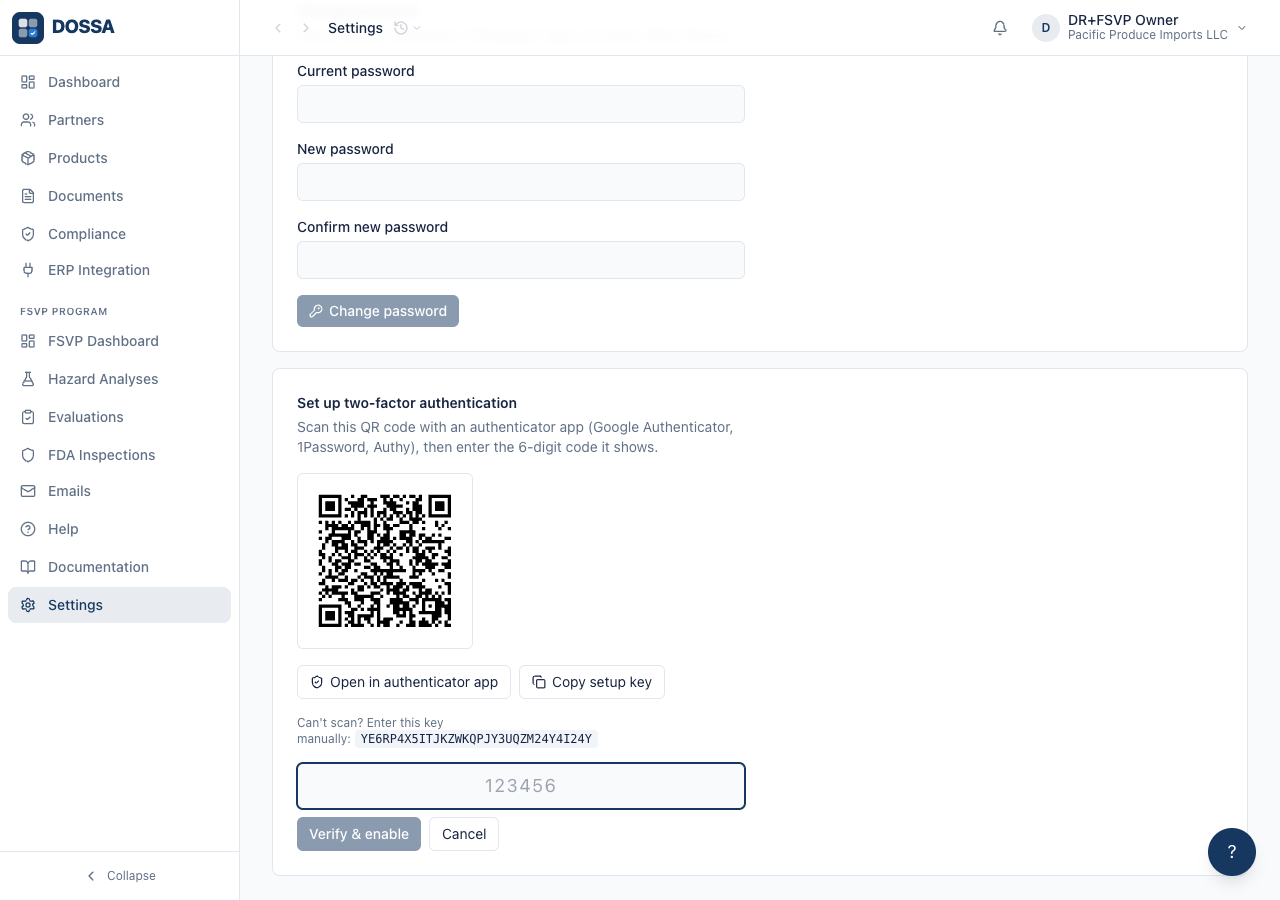Viewport: 1280px width, 900px height.
Task: Click the Settings gear icon
Action: [28, 605]
